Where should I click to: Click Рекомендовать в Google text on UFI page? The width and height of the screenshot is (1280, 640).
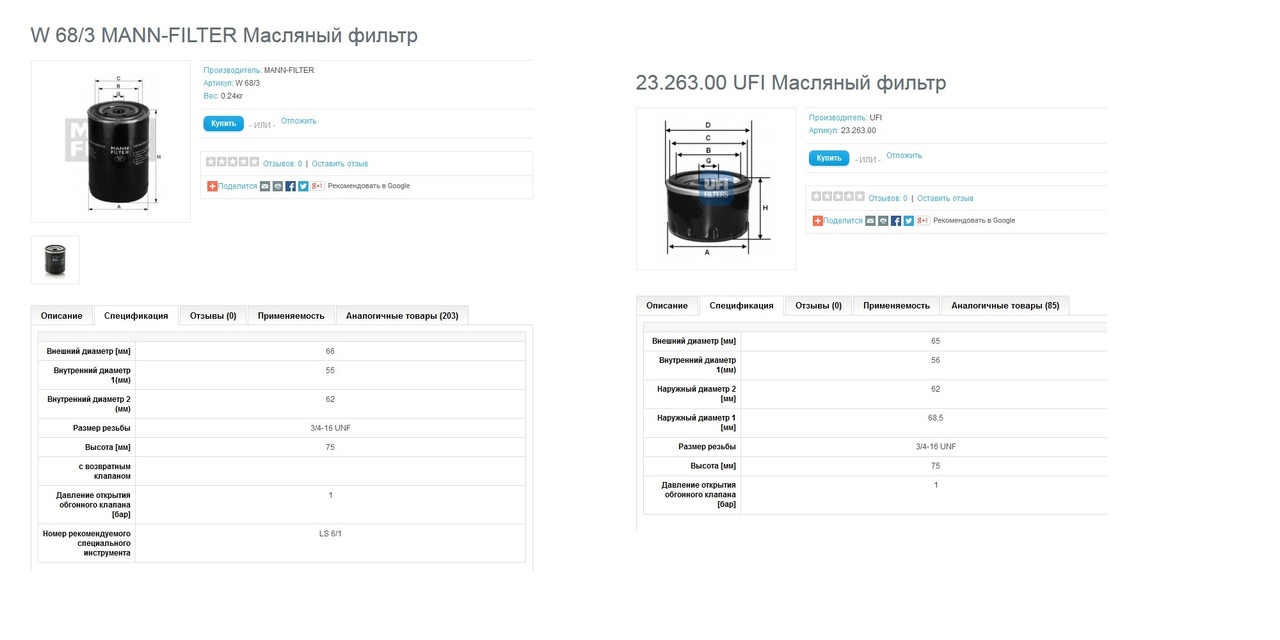(974, 221)
